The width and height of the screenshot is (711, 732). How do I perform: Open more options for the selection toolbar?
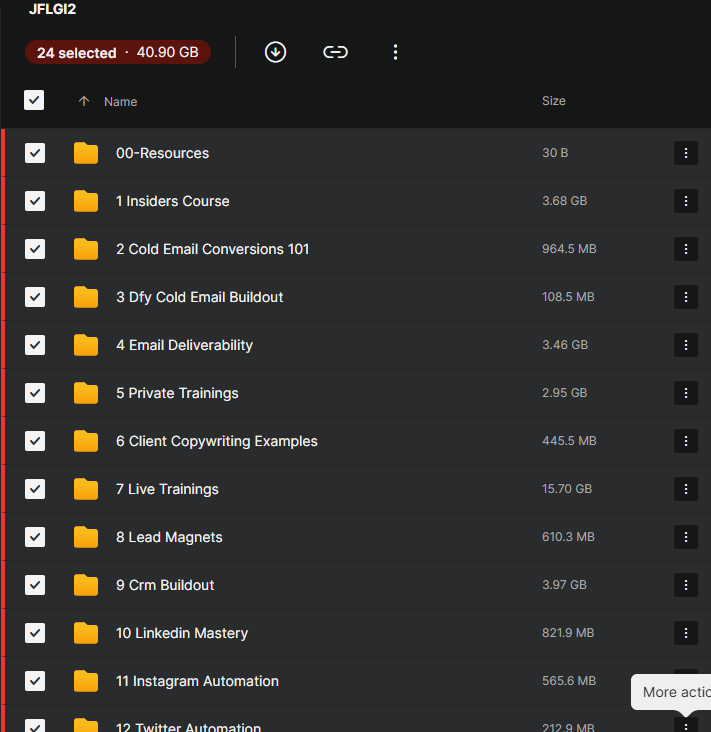(x=395, y=52)
